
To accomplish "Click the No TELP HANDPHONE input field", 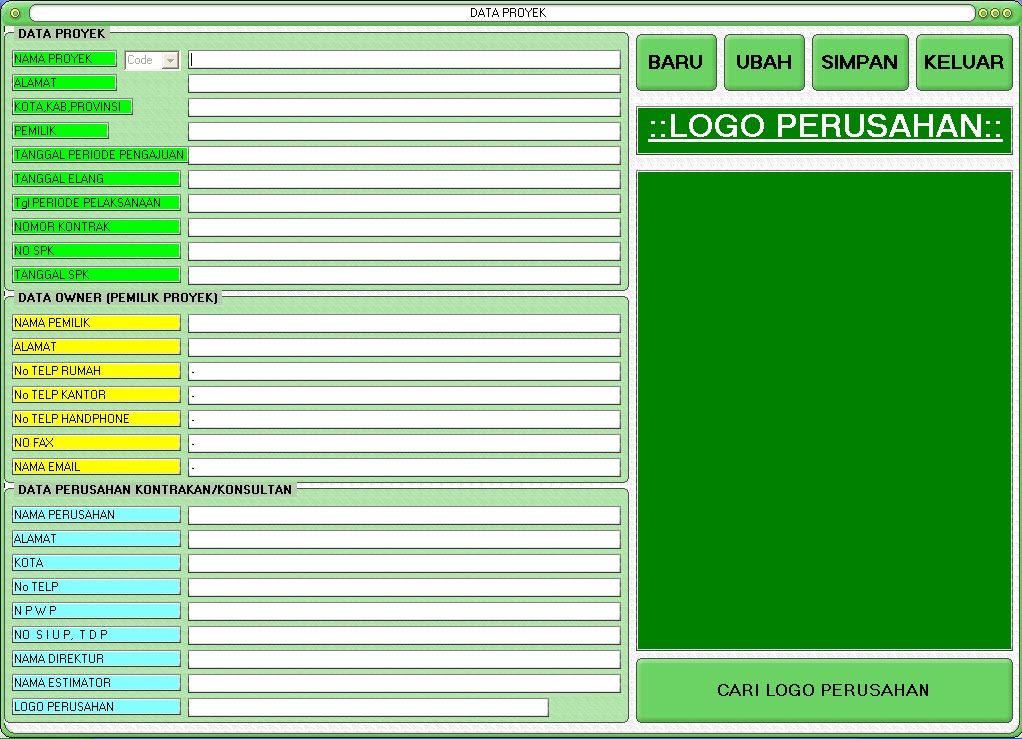I will 404,420.
